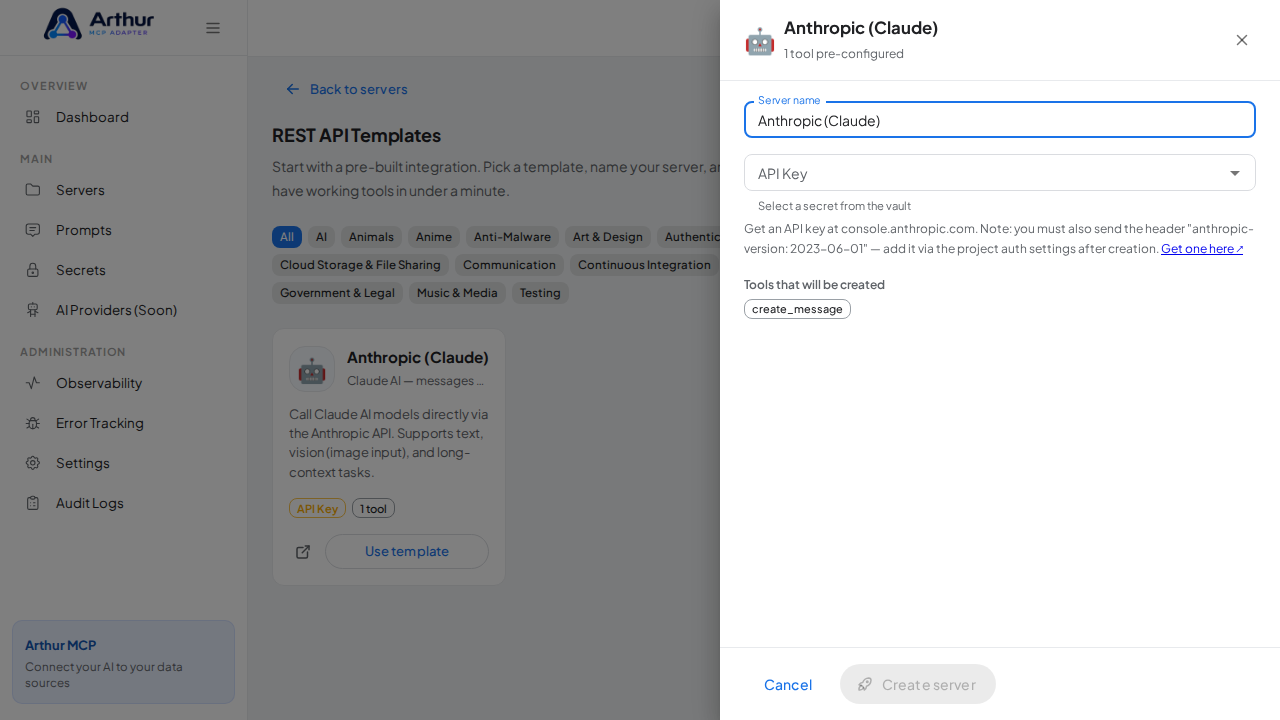The height and width of the screenshot is (720, 1280).
Task: Open template docs via external link icon
Action: point(303,552)
